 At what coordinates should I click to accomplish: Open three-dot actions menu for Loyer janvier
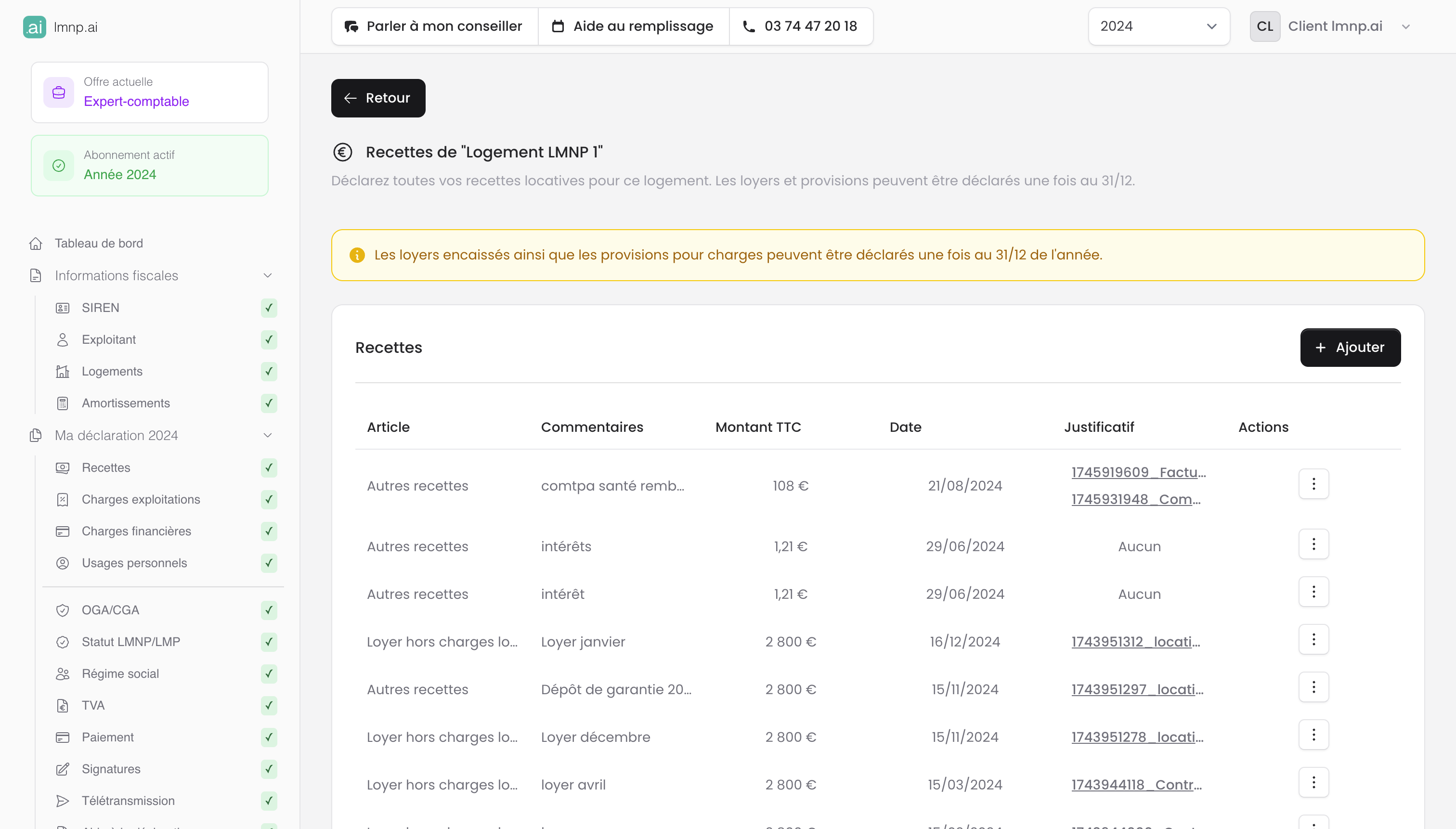click(1313, 640)
